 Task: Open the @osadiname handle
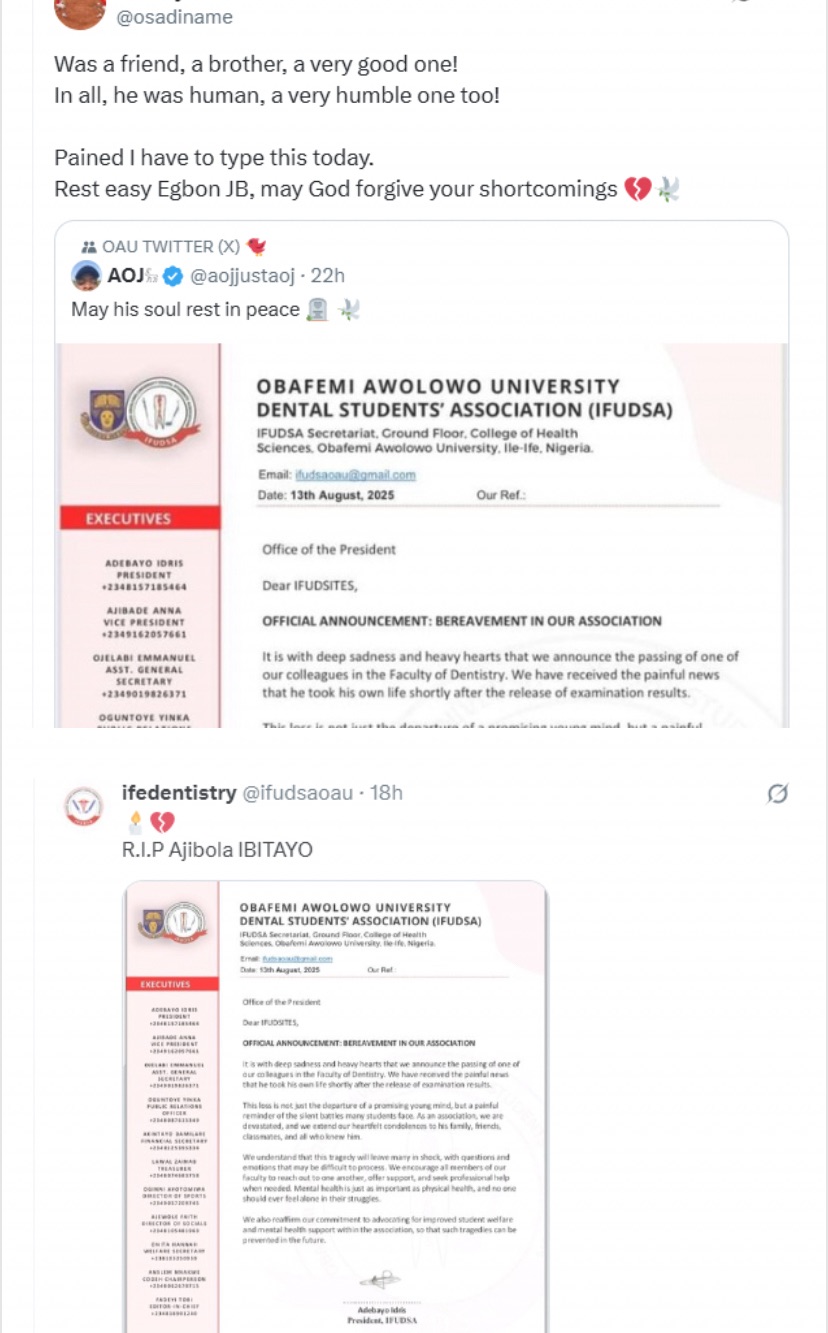pos(174,17)
